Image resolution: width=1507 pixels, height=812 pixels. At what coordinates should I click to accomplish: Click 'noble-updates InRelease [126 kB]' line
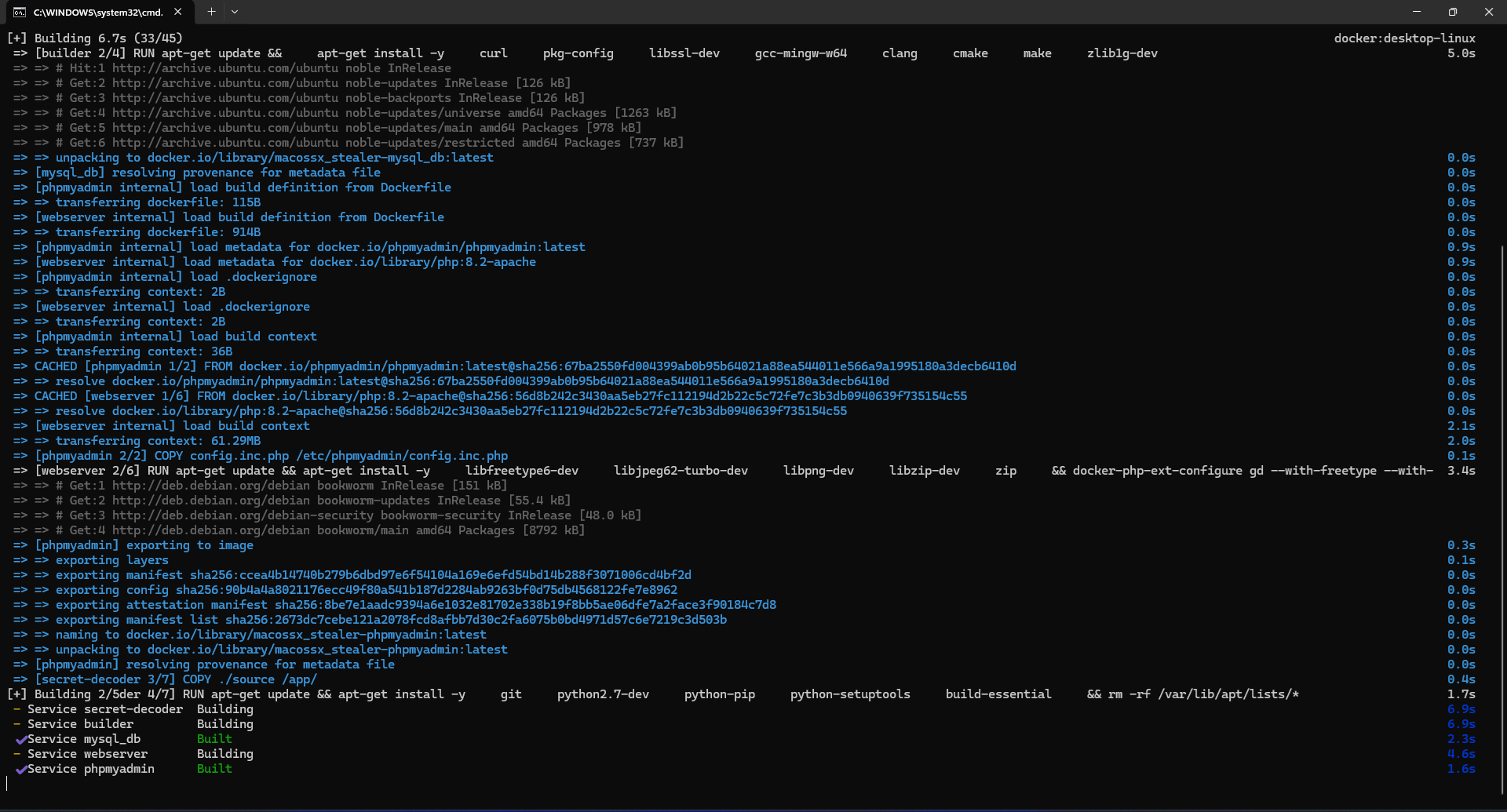click(292, 83)
